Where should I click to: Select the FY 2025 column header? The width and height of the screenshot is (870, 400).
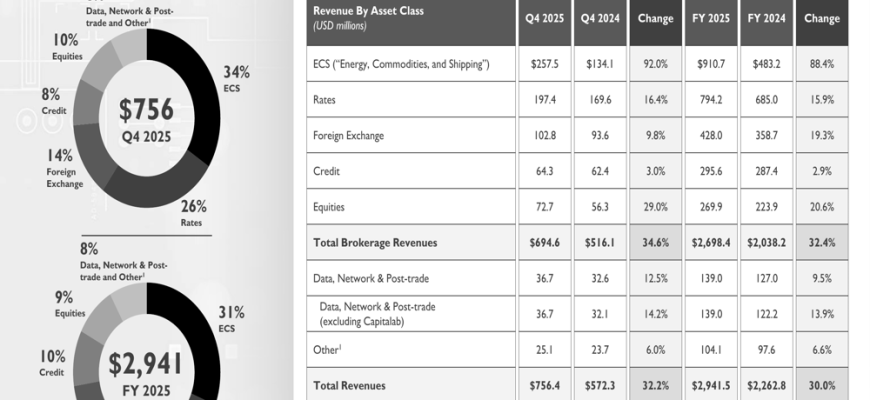tap(713, 18)
